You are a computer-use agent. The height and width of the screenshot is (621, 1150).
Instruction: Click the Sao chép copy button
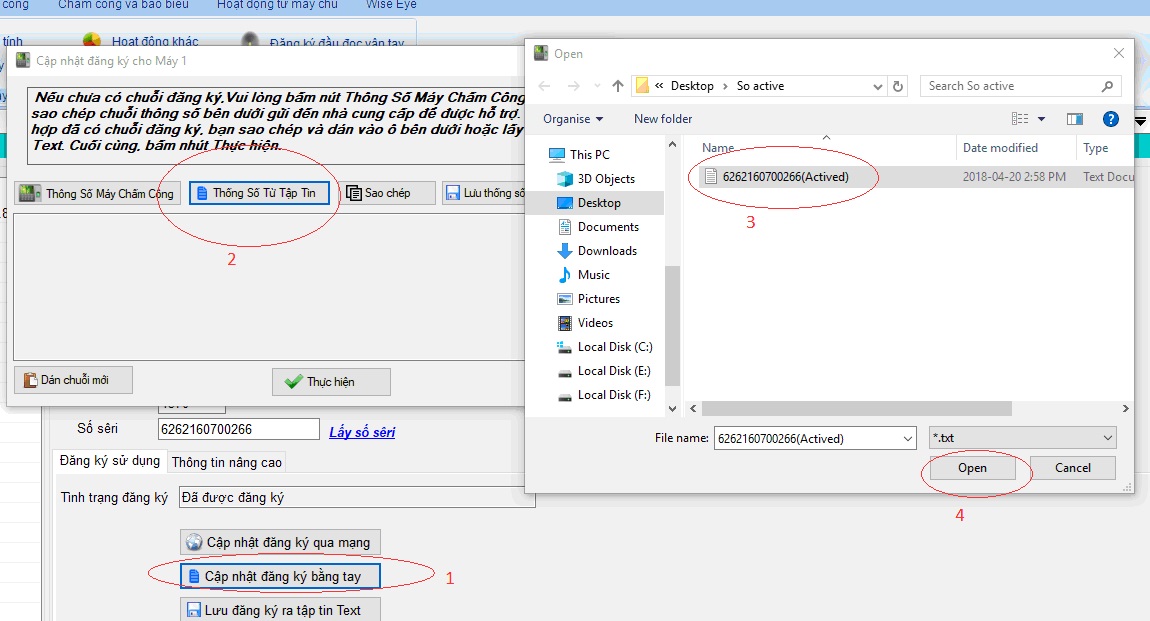[388, 193]
